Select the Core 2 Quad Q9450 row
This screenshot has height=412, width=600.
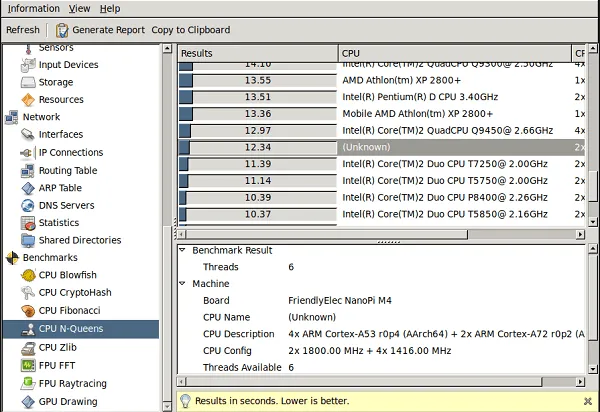(382, 131)
